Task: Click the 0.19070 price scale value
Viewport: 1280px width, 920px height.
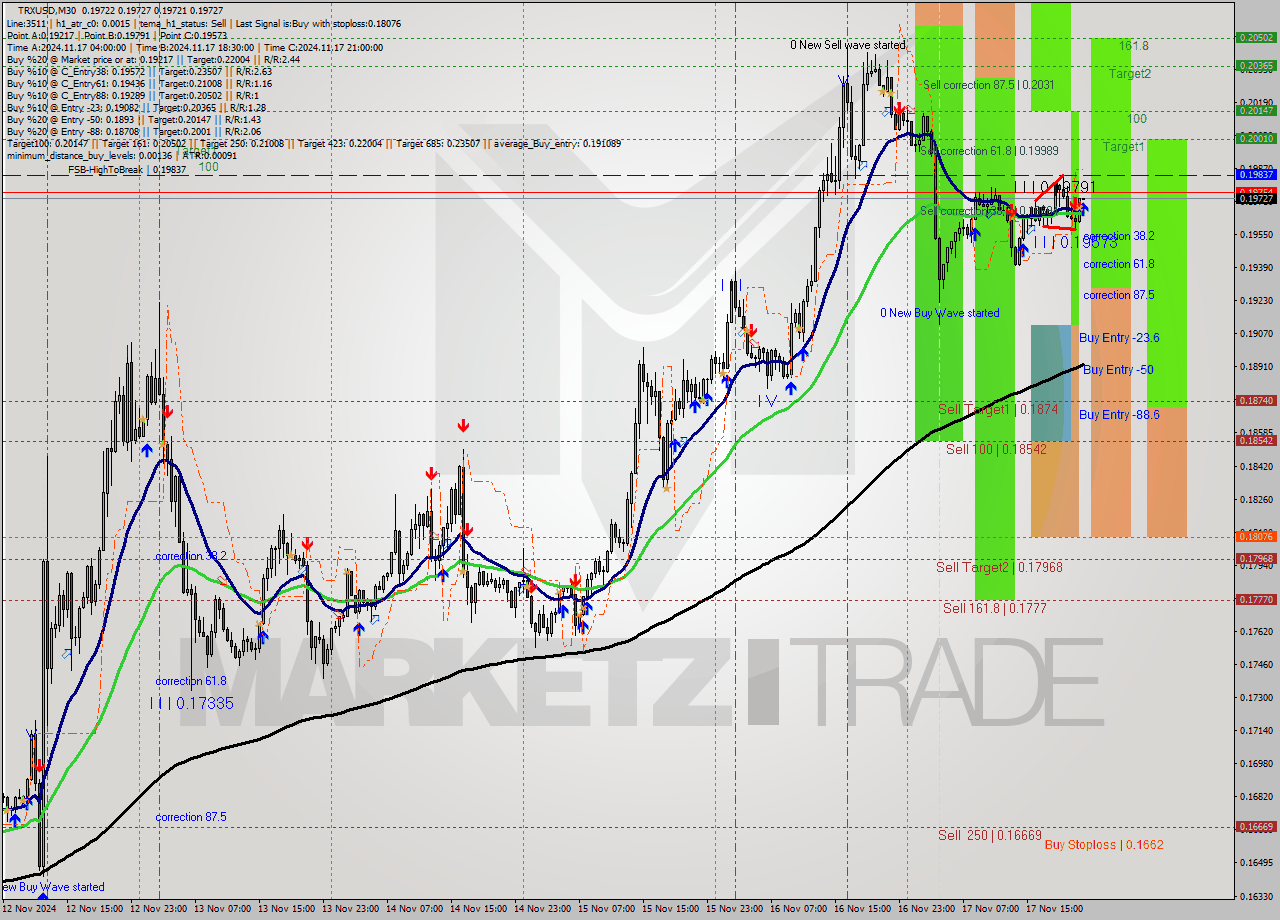Action: pos(1255,334)
